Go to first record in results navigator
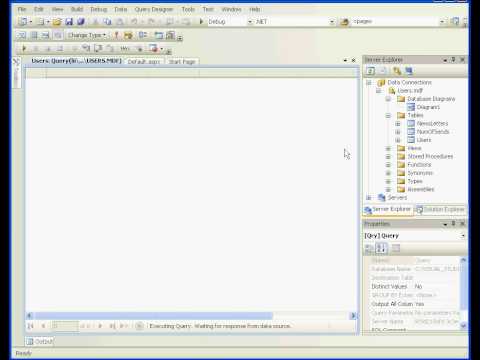Image resolution: width=480 pixels, height=360 pixels. coord(31,326)
